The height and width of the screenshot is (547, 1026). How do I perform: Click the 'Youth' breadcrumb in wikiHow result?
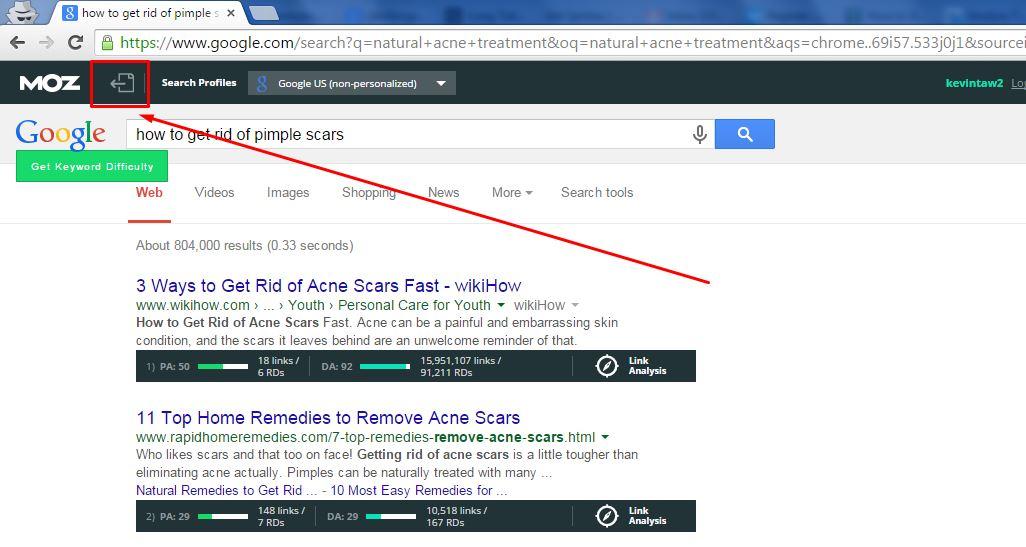[306, 305]
